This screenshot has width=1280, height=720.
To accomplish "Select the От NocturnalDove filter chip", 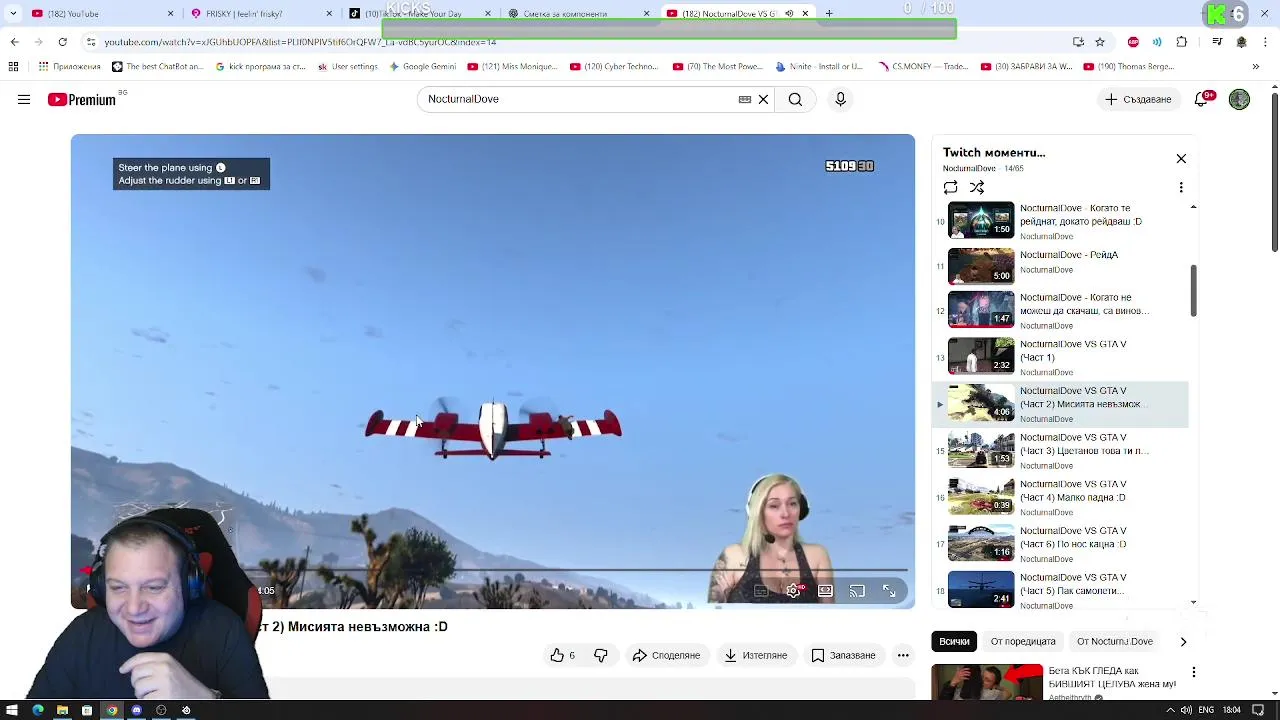I will click(x=1115, y=641).
